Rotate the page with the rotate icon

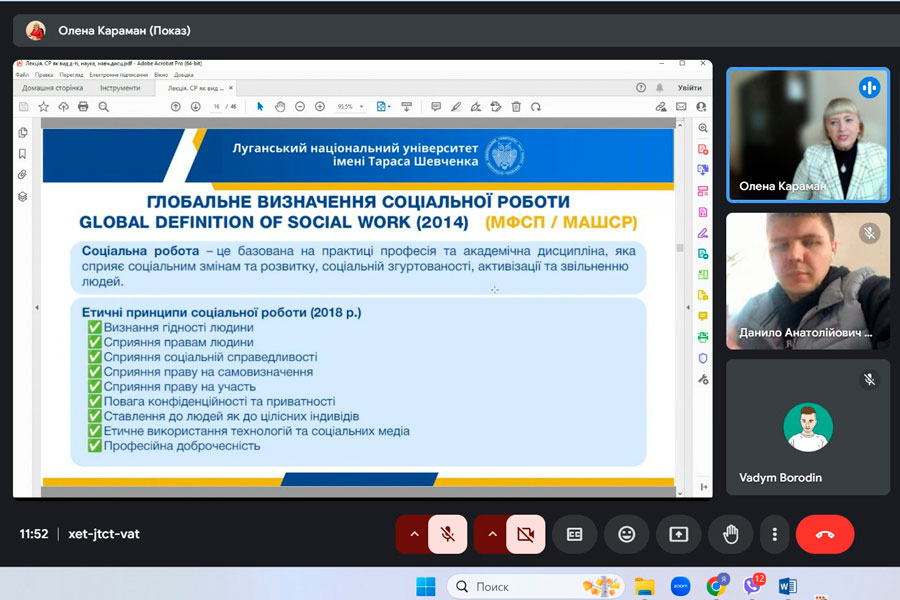[x=536, y=107]
